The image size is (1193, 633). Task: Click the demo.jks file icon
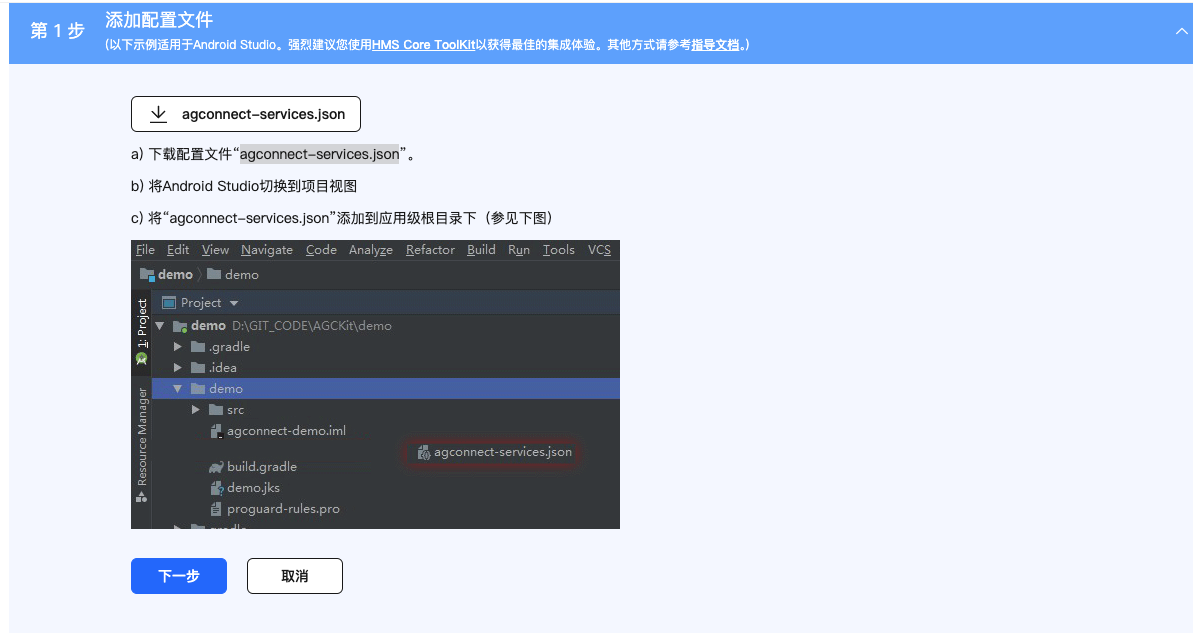(216, 488)
